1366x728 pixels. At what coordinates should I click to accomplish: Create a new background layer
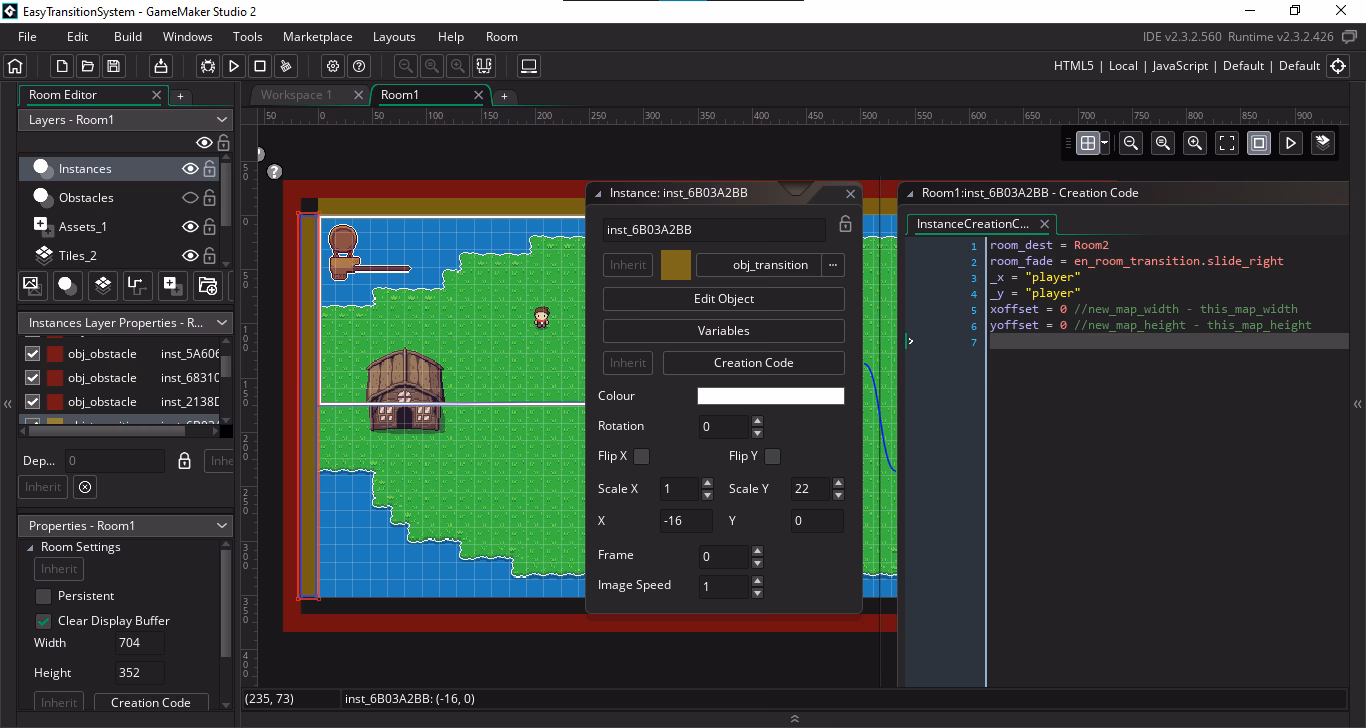(x=32, y=286)
